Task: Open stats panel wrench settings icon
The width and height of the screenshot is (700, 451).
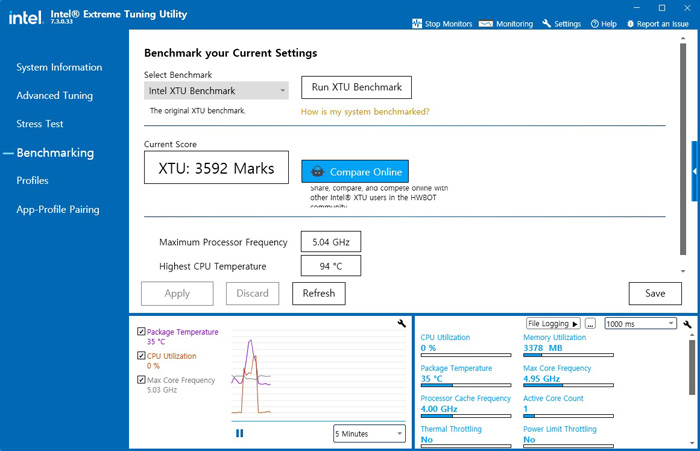Action: click(x=687, y=324)
